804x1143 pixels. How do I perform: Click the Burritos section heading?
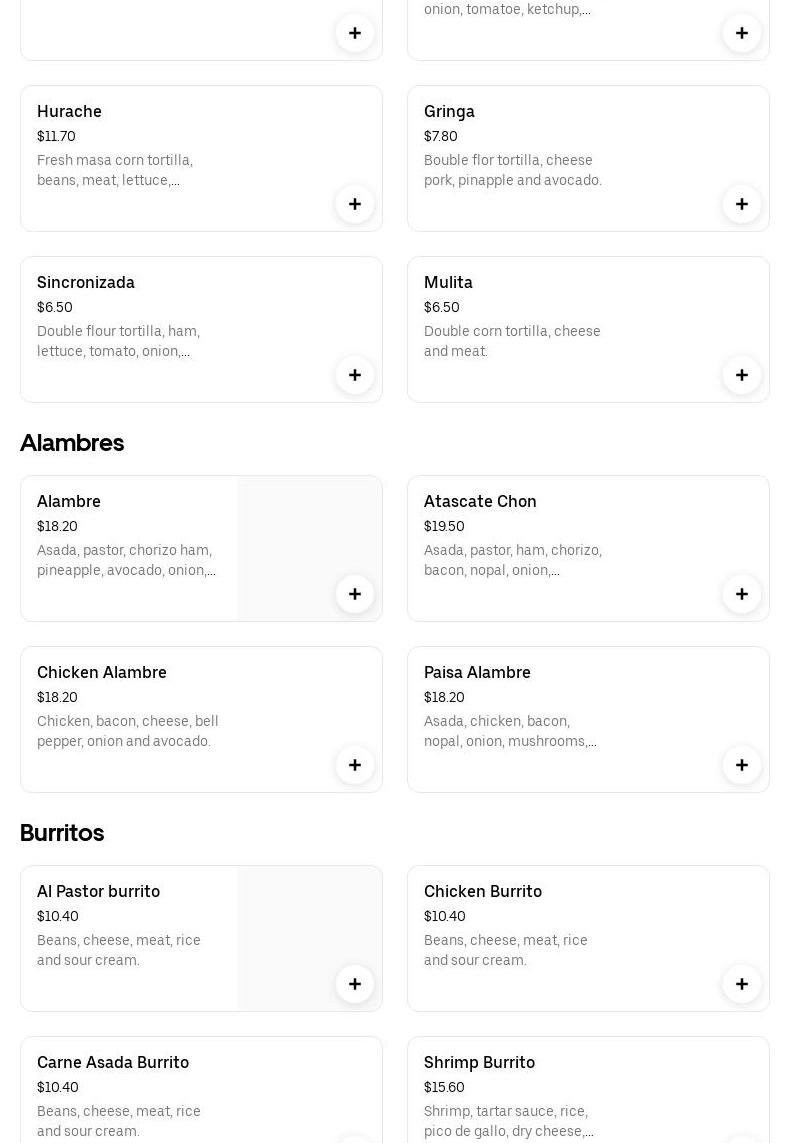(62, 833)
